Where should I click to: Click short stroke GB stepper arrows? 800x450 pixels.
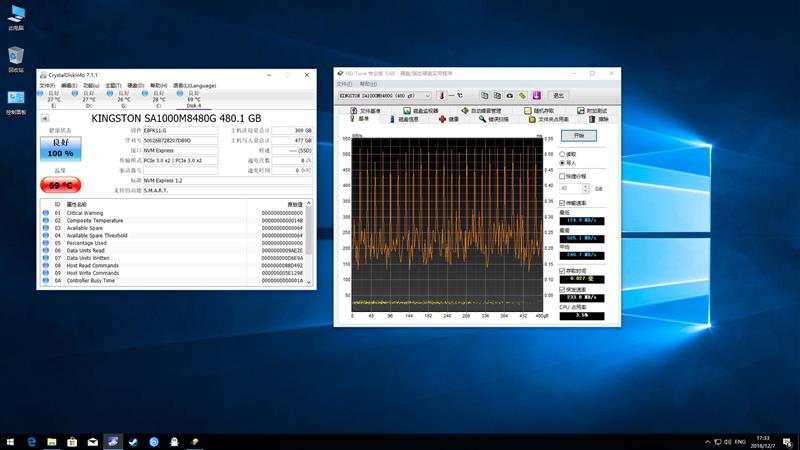tap(586, 189)
